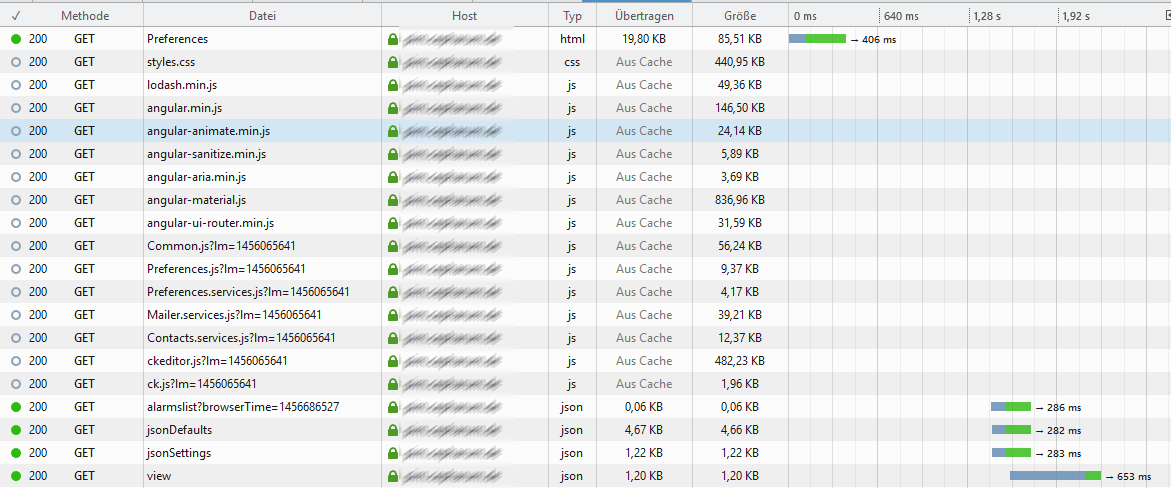This screenshot has width=1171, height=488.
Task: Click the green lock icon for Preferences request
Action: click(393, 39)
